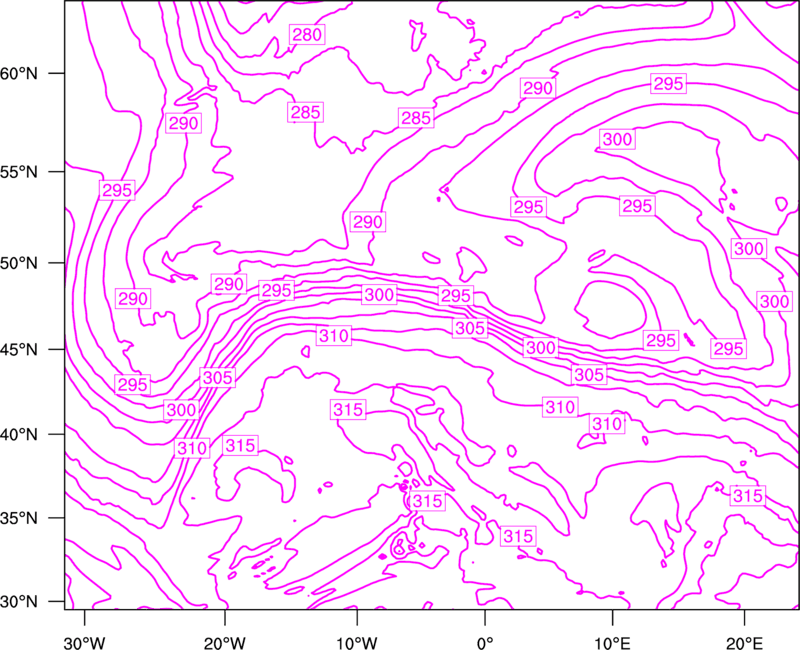
Task: Select the 35°N latitude axis label
Action: 21,518
